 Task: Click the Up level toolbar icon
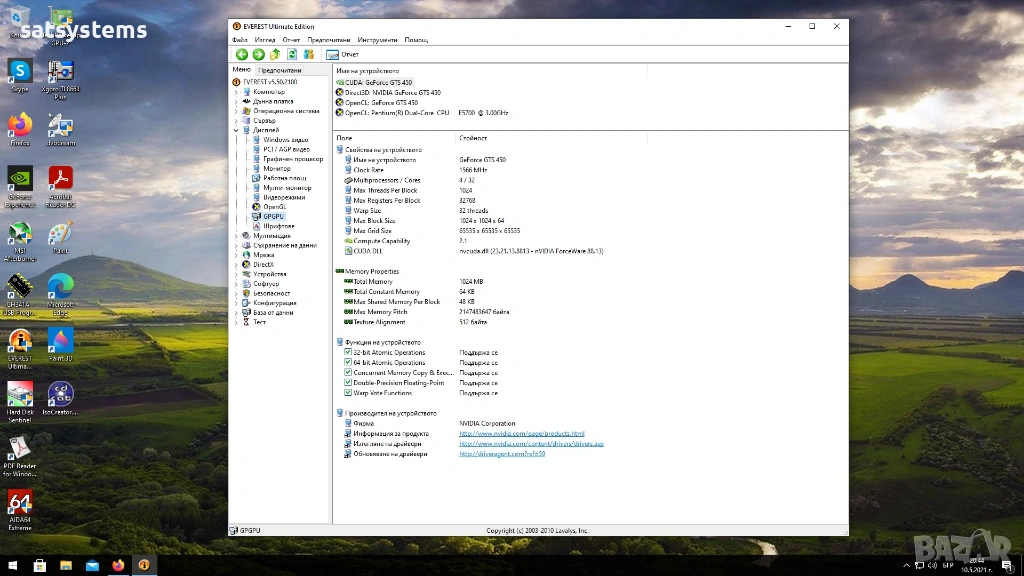coord(275,54)
